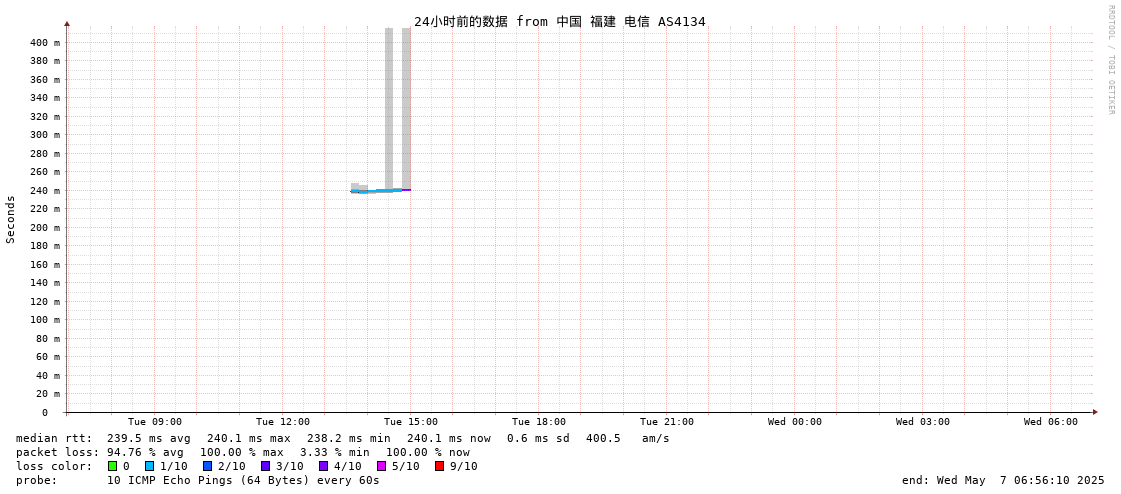Click the blue 2/10 loss swatch
This screenshot has width=1121, height=494.
pos(207,466)
